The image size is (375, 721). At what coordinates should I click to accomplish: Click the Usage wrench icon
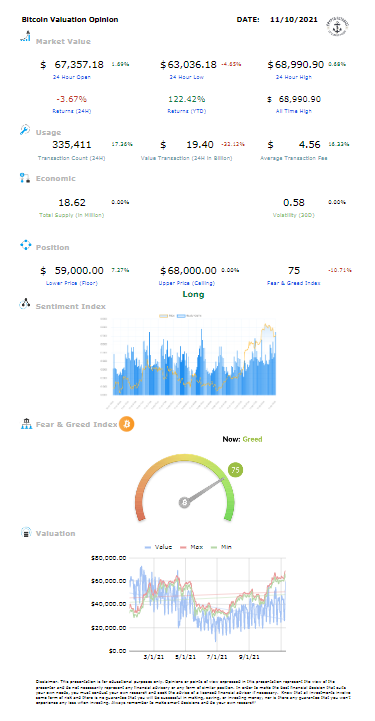pyautogui.click(x=25, y=130)
